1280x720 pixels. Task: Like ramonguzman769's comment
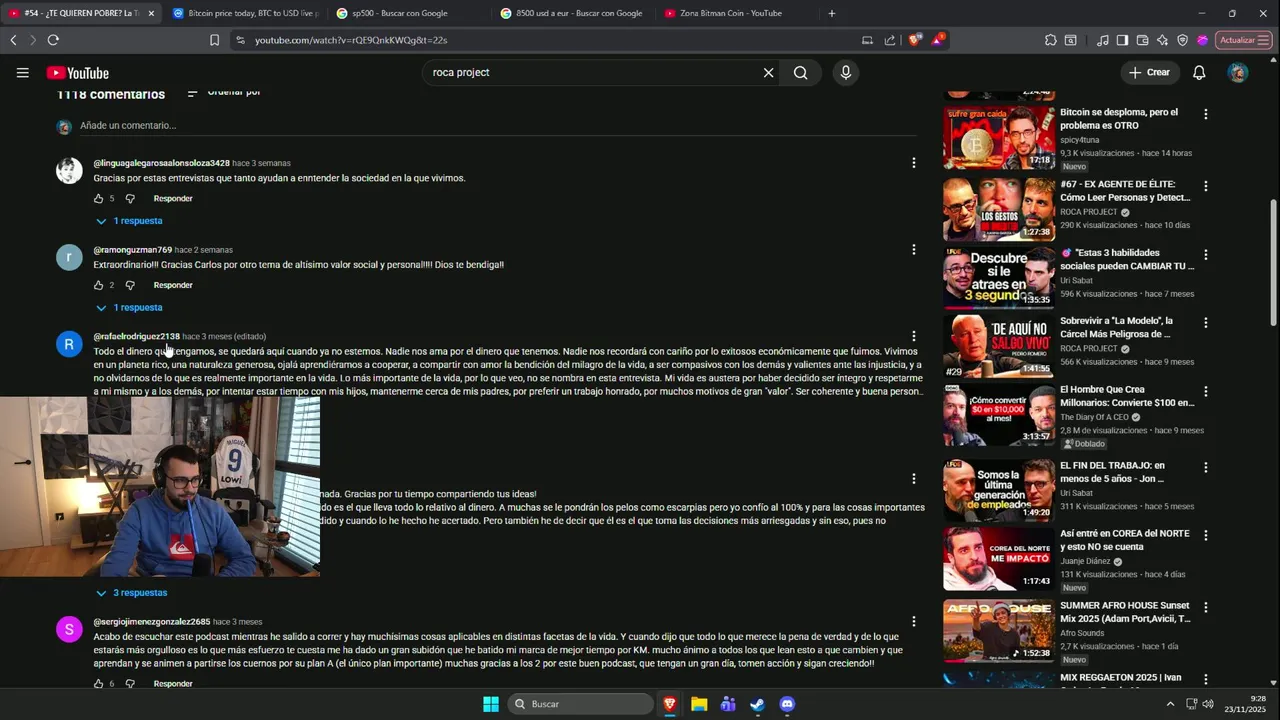point(98,285)
